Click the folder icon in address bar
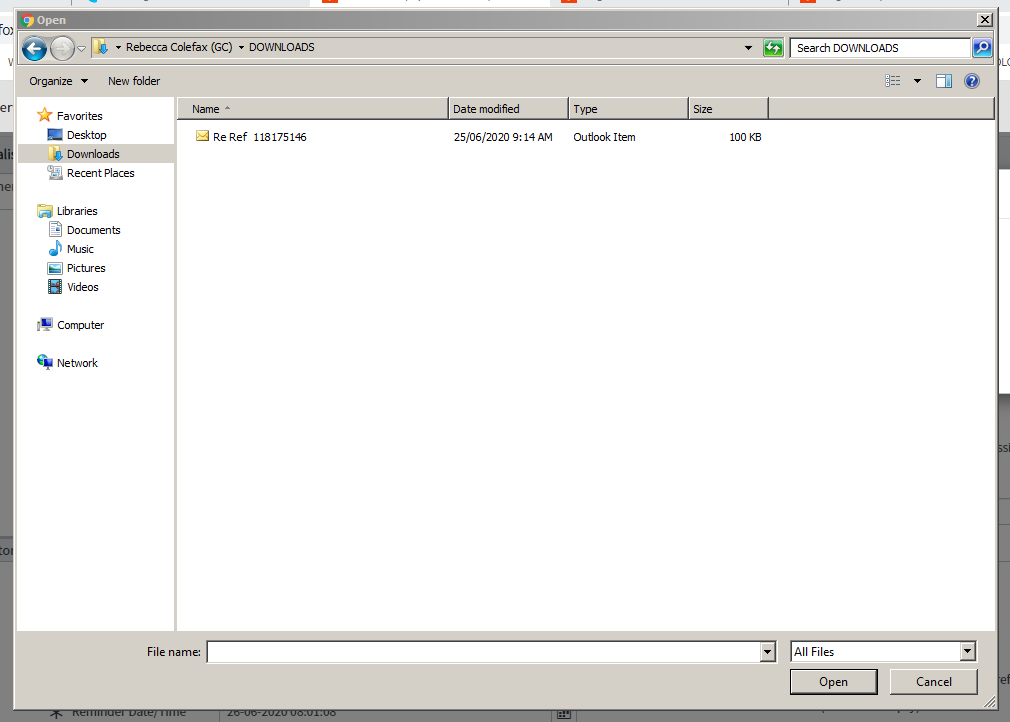The height and width of the screenshot is (722, 1010). (100, 47)
